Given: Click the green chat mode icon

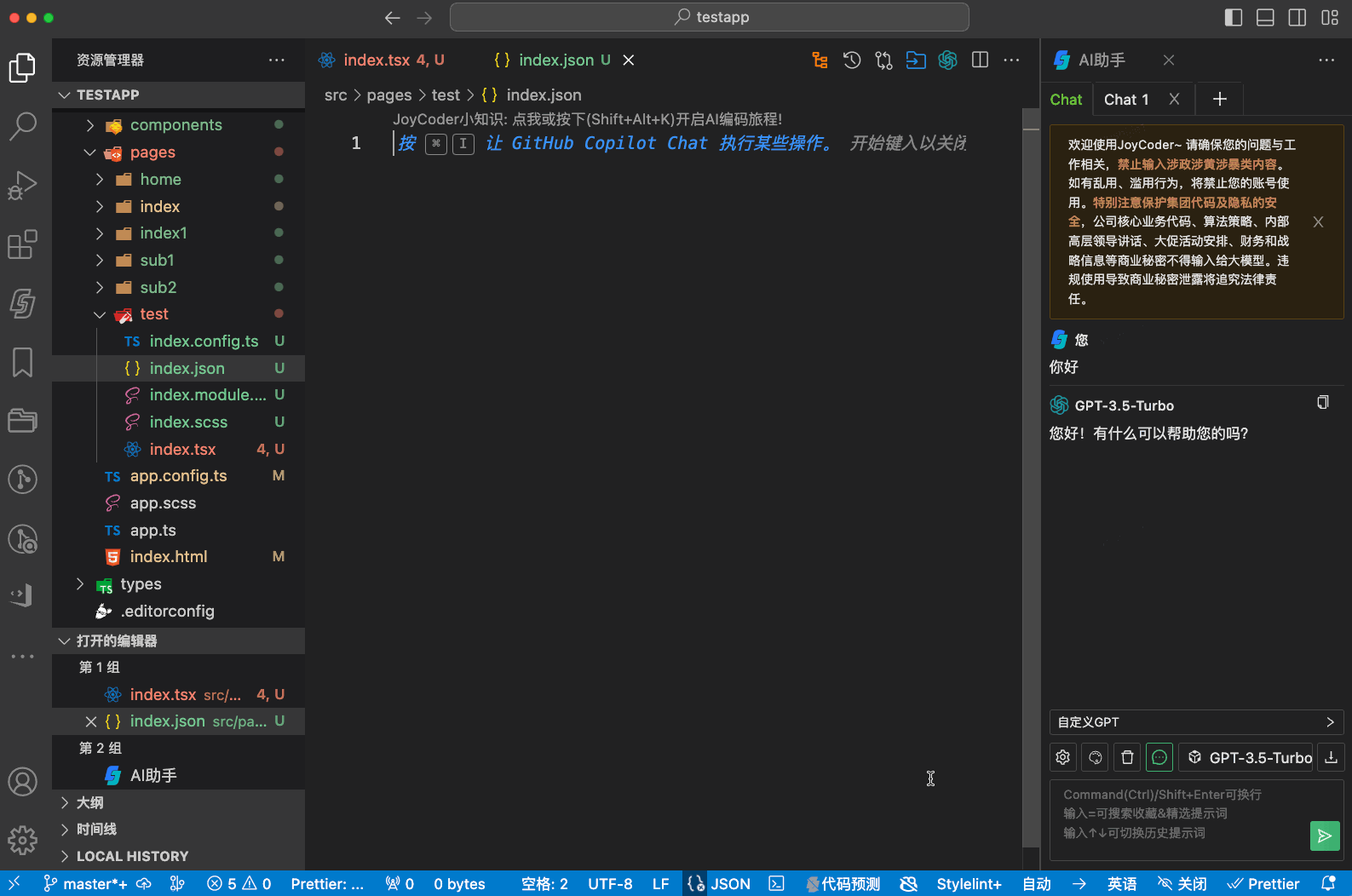Looking at the screenshot, I should tap(1159, 757).
